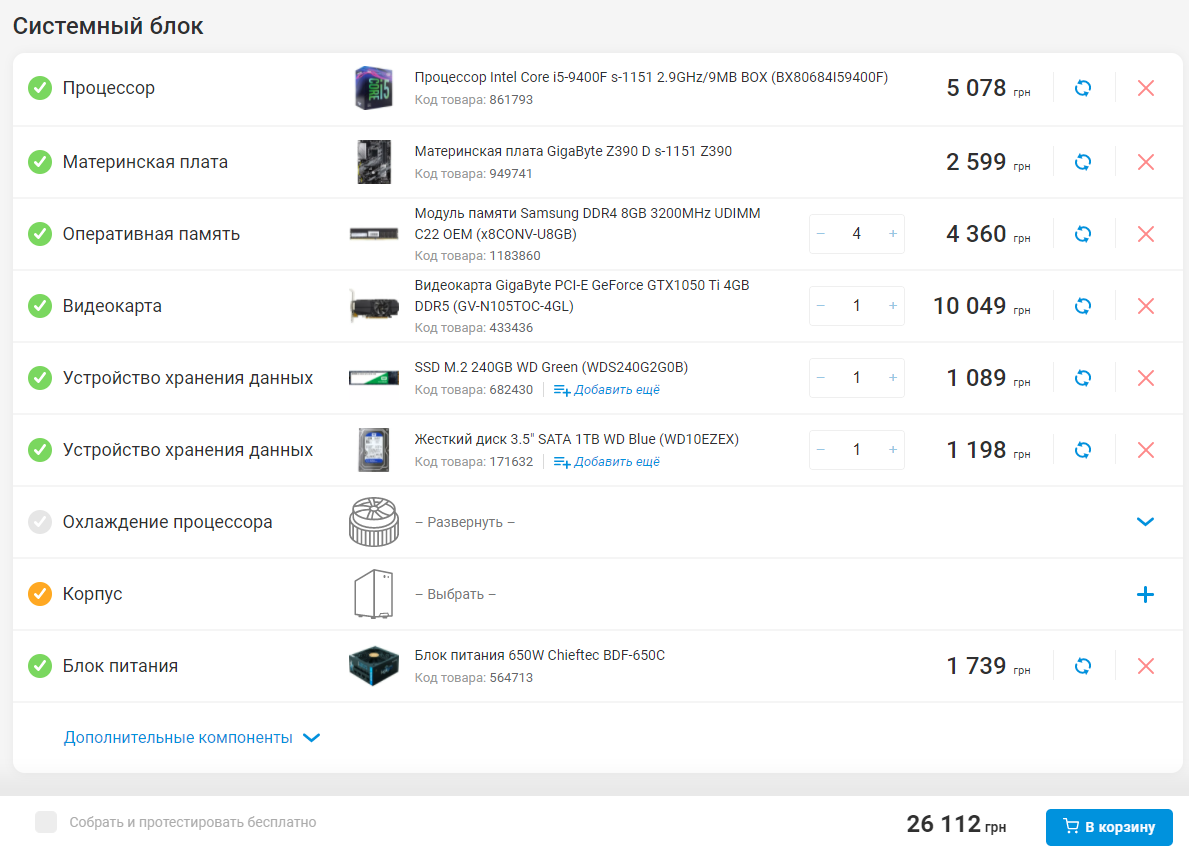Increase GTX1050 Ti video card quantity

893,306
